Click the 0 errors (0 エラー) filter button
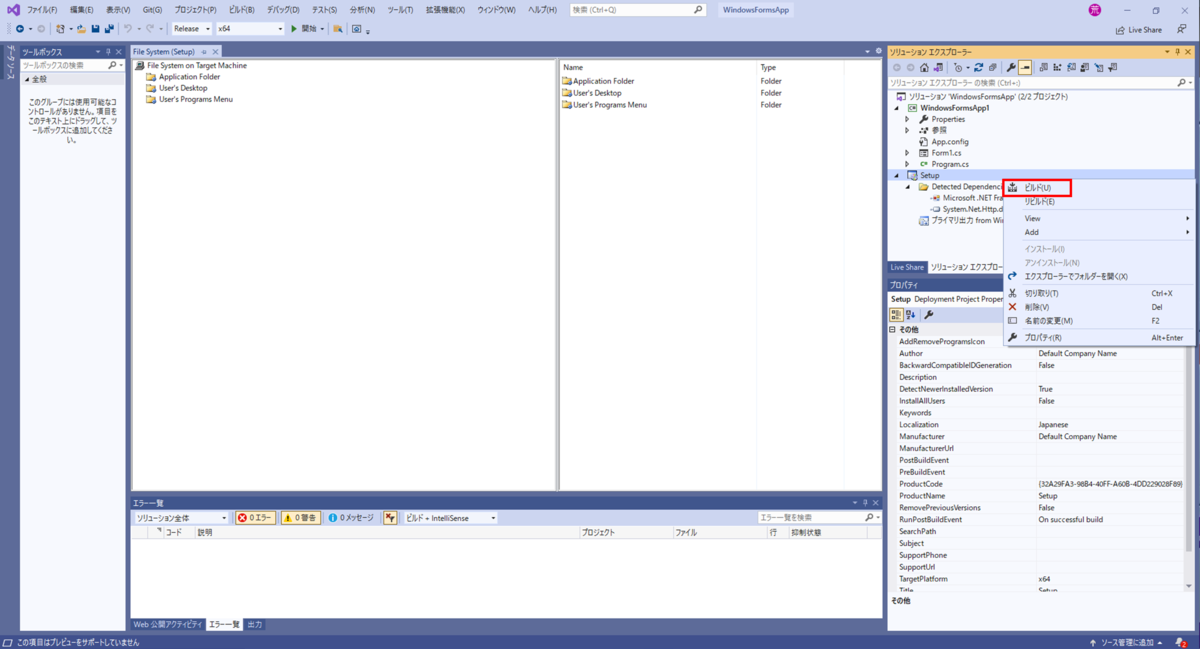Image resolution: width=1200 pixels, height=649 pixels. pyautogui.click(x=256, y=518)
